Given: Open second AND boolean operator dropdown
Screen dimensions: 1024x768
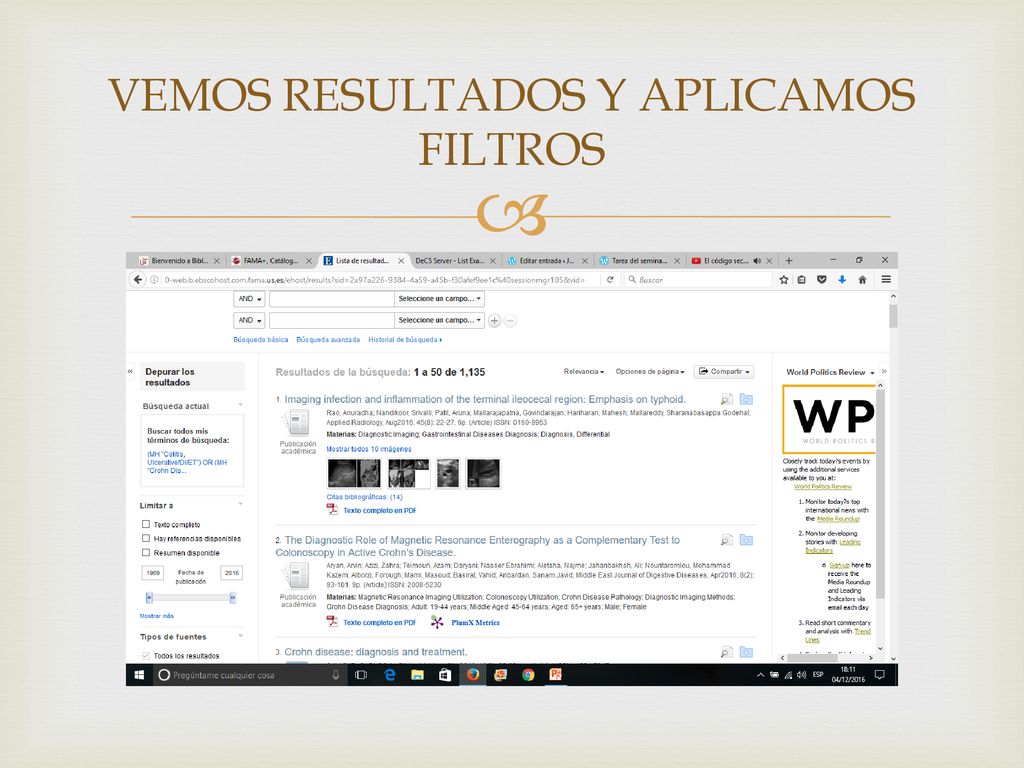Looking at the screenshot, I should [249, 321].
